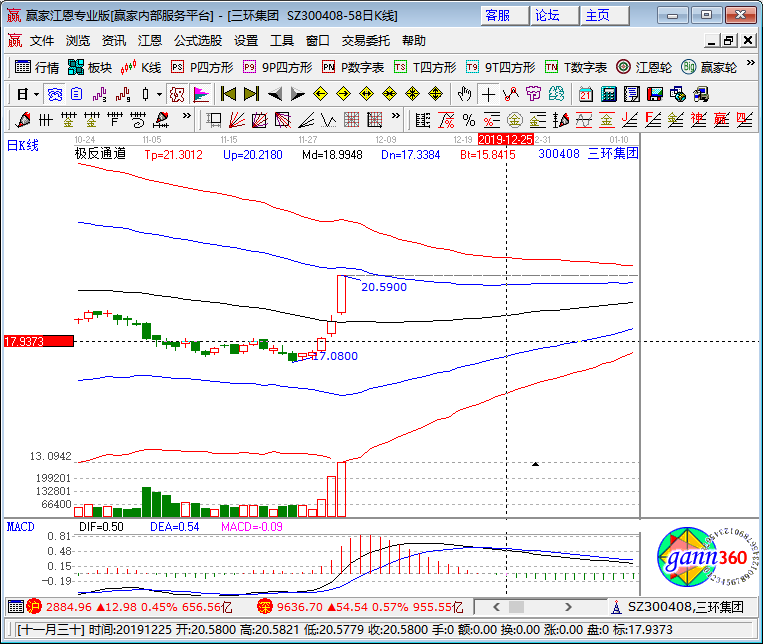Image resolution: width=763 pixels, height=644 pixels.
Task: Open the 9T四方形 tool
Action: click(501, 67)
